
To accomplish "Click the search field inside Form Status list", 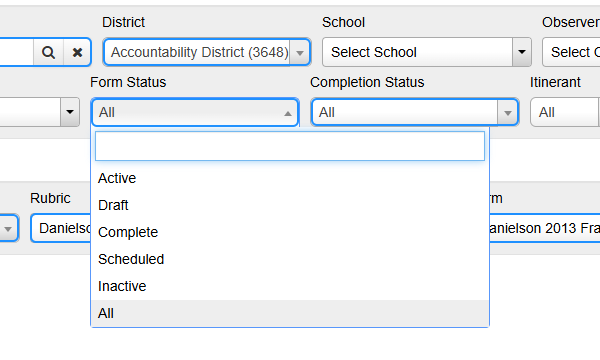I will click(x=290, y=146).
